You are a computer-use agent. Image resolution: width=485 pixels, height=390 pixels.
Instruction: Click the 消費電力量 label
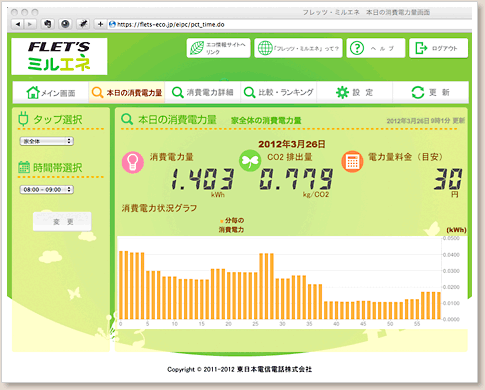(171, 157)
